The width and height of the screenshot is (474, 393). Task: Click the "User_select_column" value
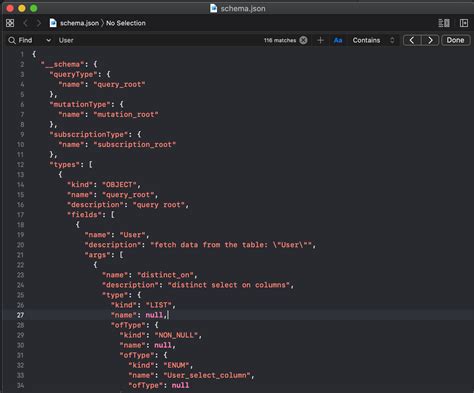tap(207, 375)
